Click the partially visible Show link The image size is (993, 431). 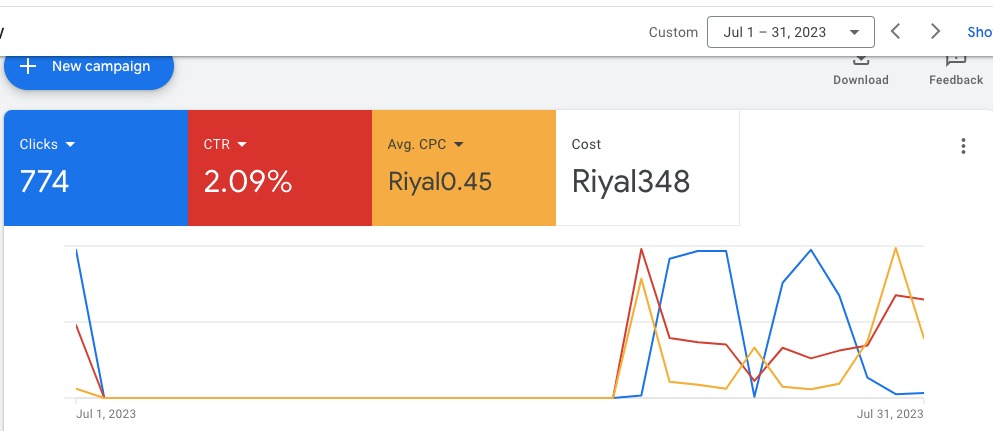(979, 32)
